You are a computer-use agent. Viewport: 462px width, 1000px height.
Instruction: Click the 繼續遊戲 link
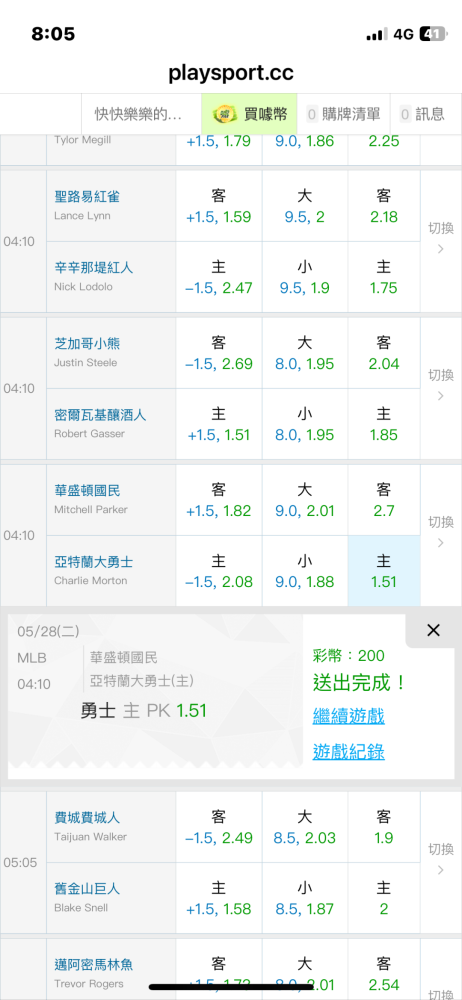point(348,716)
